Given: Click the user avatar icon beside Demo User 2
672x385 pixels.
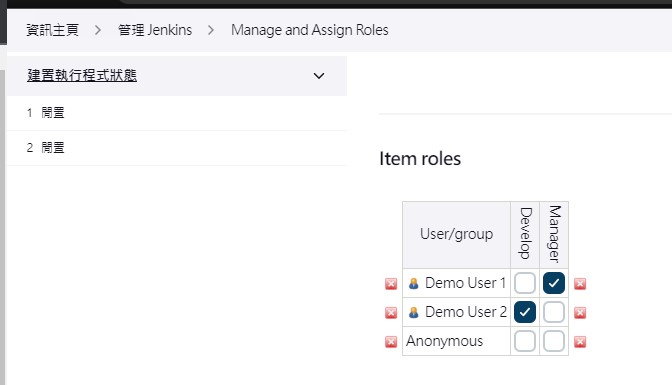Looking at the screenshot, I should click(x=414, y=313).
